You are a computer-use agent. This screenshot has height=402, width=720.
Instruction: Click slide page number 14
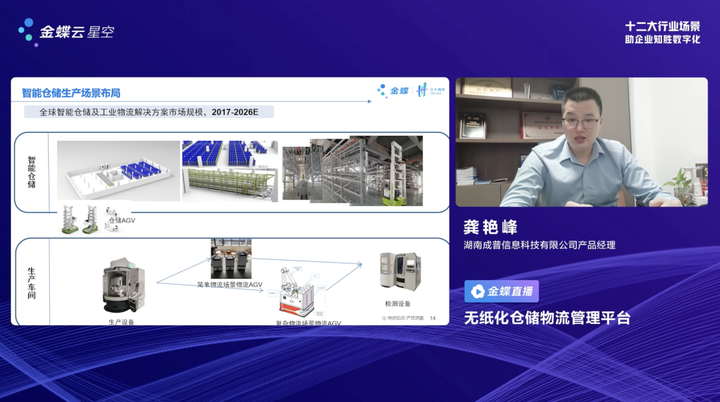click(433, 318)
